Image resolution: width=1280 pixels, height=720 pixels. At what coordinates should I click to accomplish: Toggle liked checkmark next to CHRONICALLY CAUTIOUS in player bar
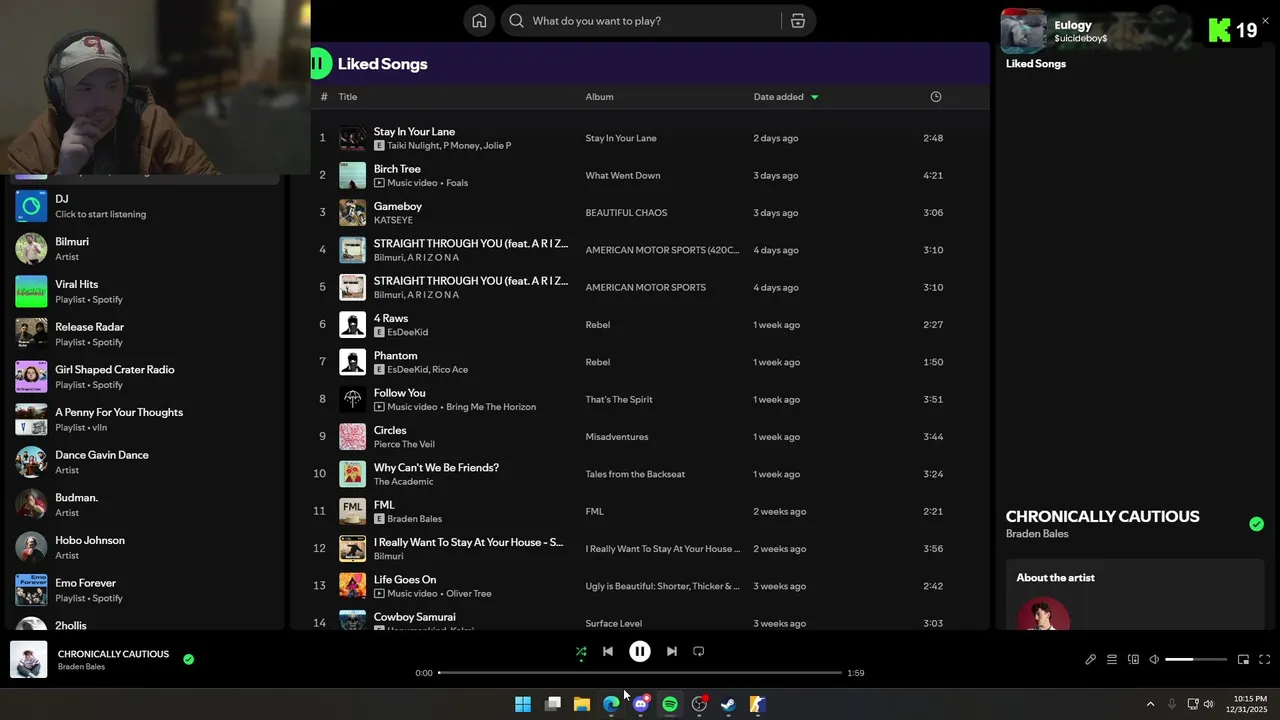click(x=188, y=659)
